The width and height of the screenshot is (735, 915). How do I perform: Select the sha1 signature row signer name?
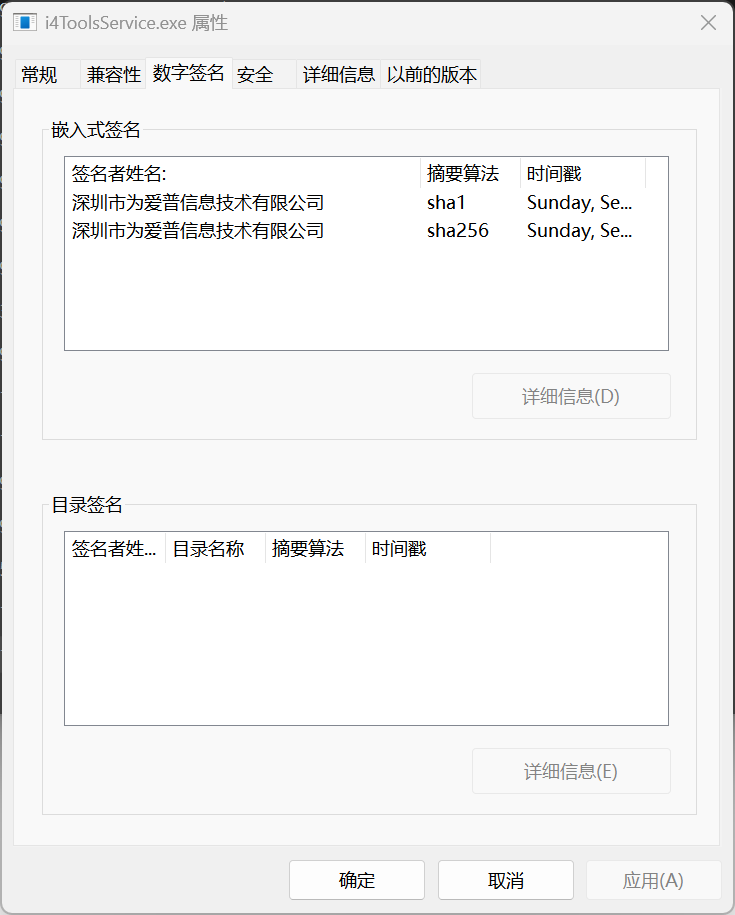(x=198, y=202)
